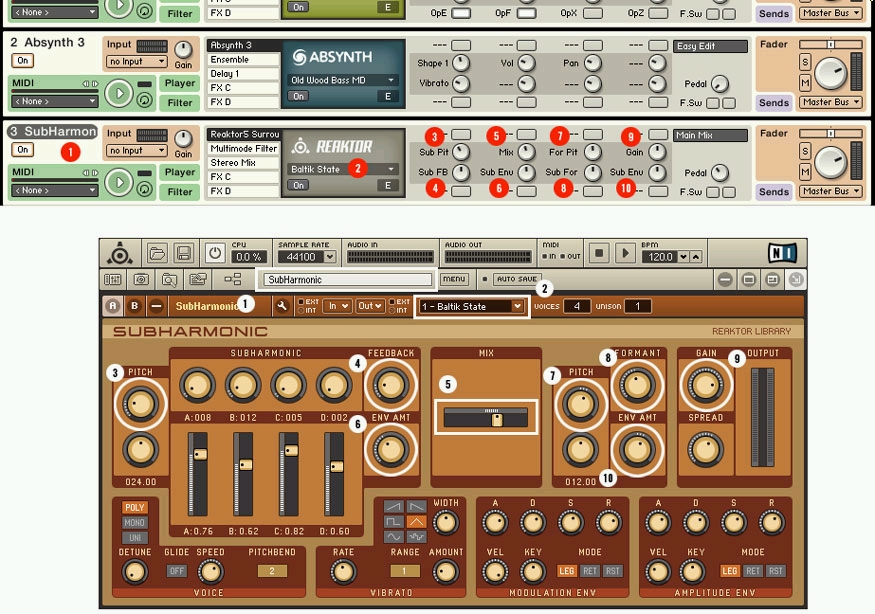Start playback with the play triangle button
Screen dimensions: 875x614
click(x=625, y=253)
